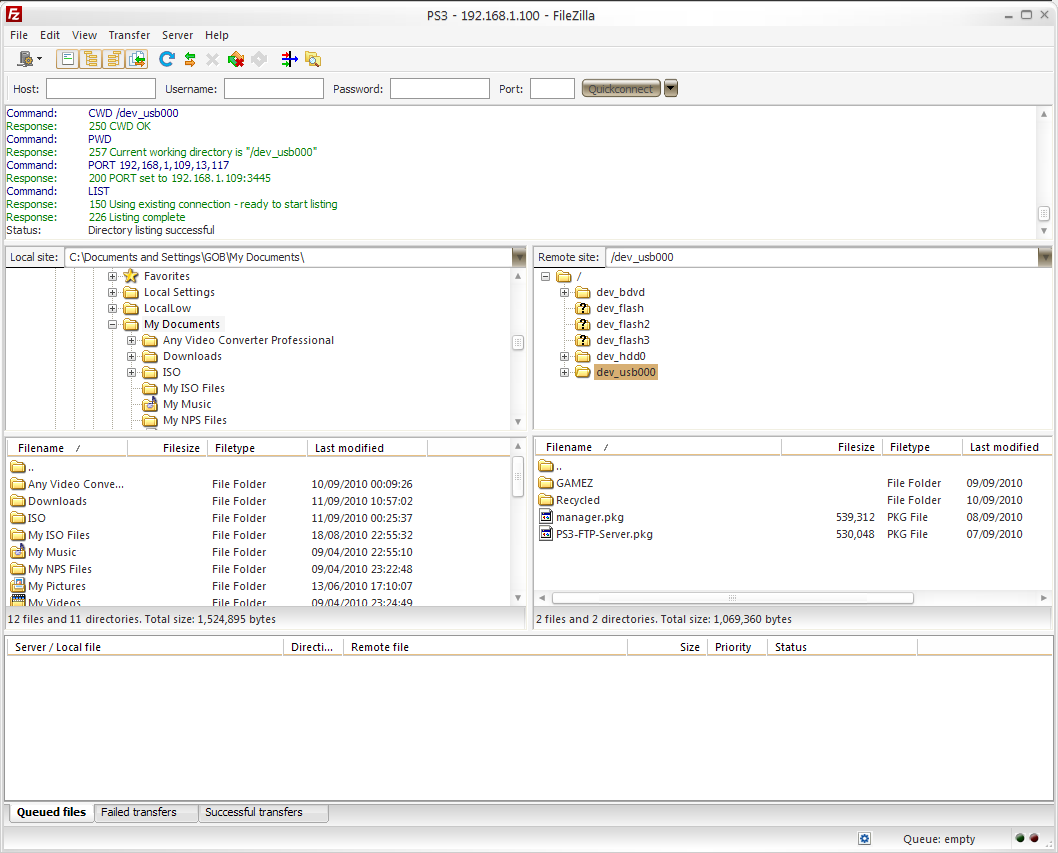Viewport: 1058px width, 853px height.
Task: Open the Transfer menu
Action: tap(129, 35)
